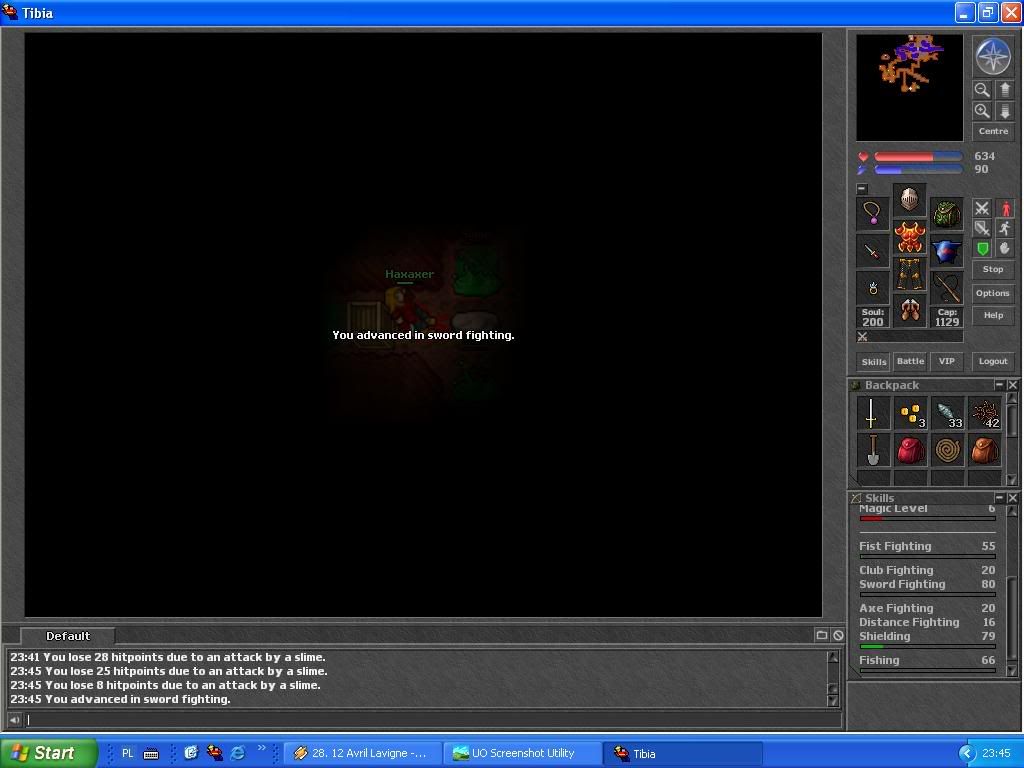Enable offensive fighting mode crossed swords
Viewport: 1024px width, 768px height.
pyautogui.click(x=982, y=208)
